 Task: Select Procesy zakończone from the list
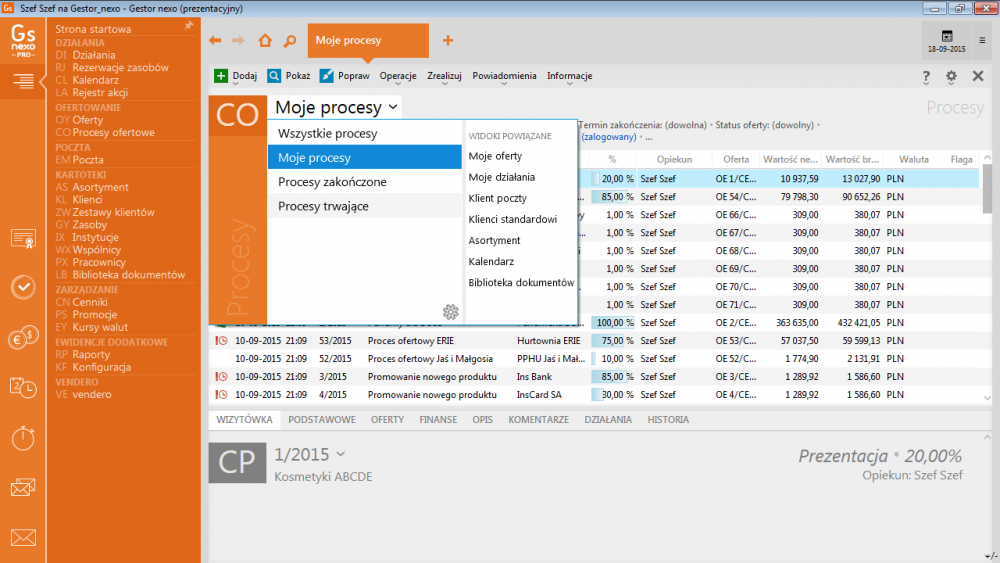pyautogui.click(x=332, y=182)
